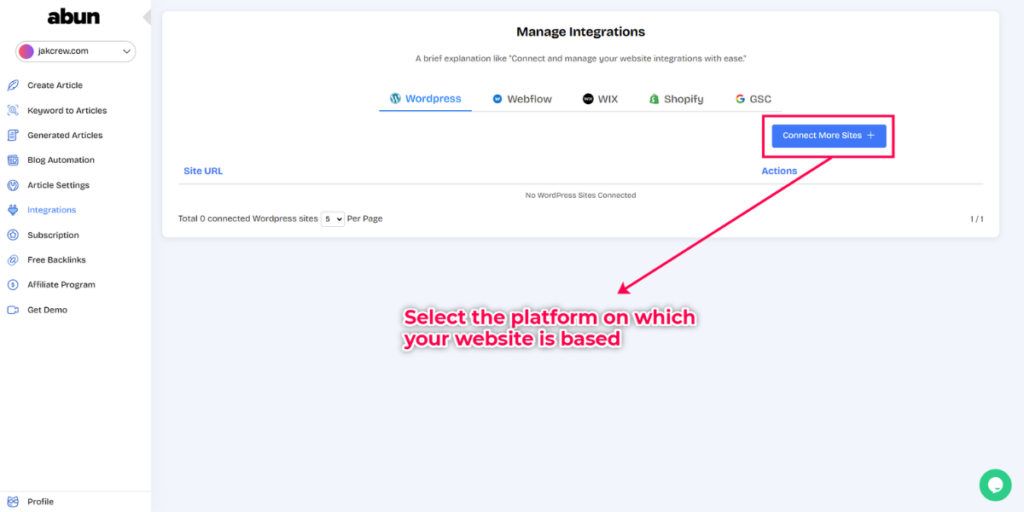Go to Generated Articles

65,135
